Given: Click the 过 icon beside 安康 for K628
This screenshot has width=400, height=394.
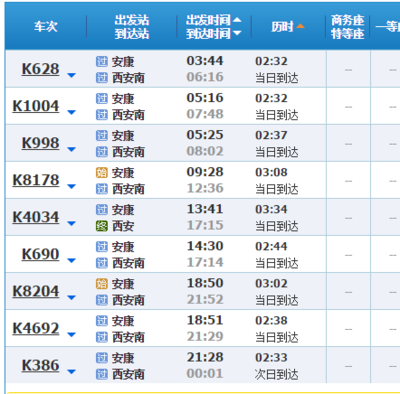Looking at the screenshot, I should [102, 62].
